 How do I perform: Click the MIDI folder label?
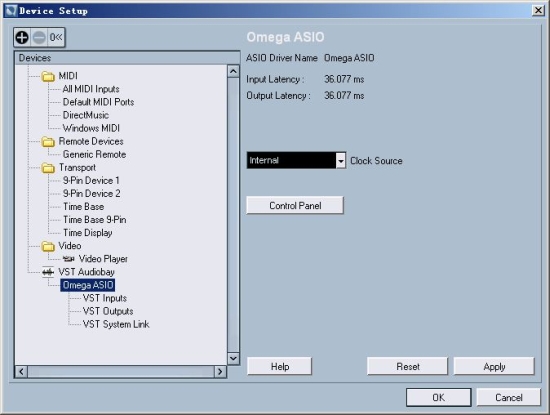click(68, 76)
